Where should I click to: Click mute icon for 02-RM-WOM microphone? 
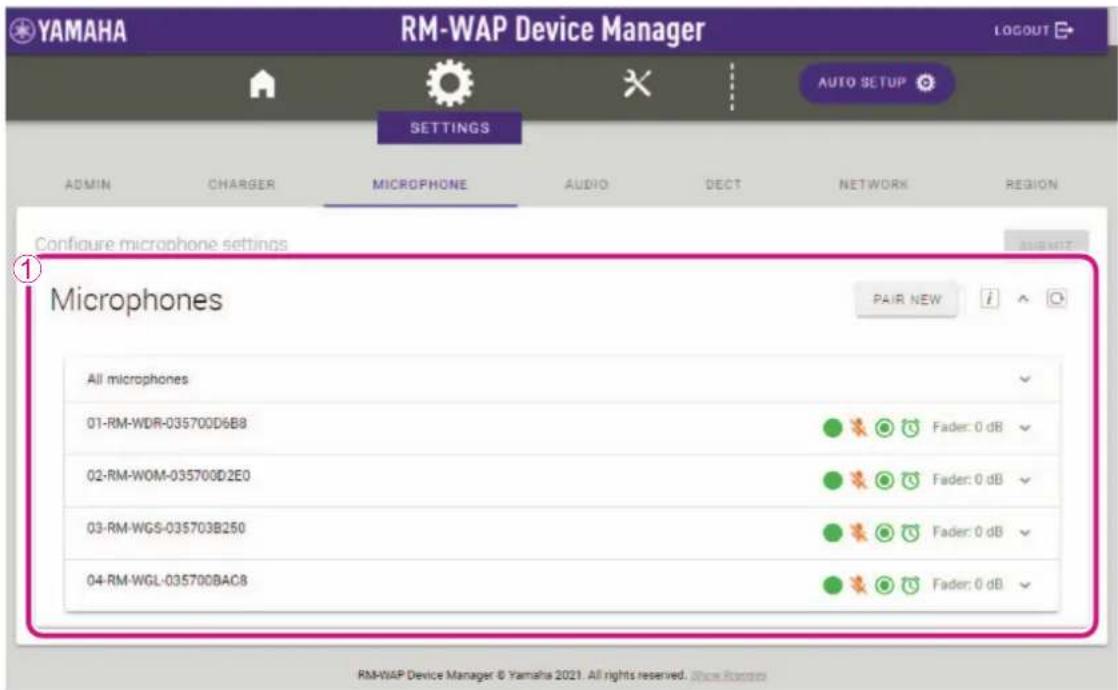click(858, 480)
